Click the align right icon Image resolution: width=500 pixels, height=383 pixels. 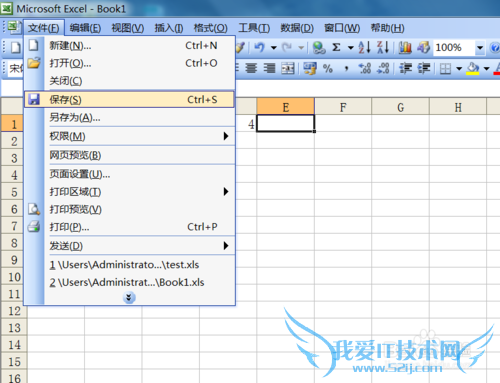click(x=269, y=68)
